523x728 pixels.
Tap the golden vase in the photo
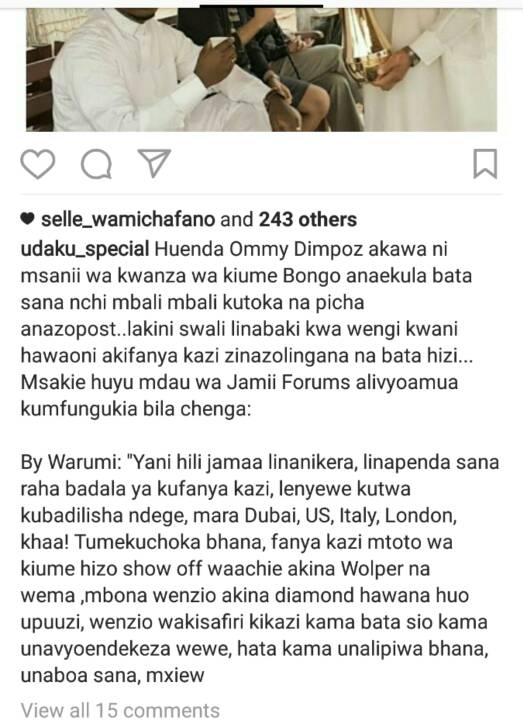point(367,44)
